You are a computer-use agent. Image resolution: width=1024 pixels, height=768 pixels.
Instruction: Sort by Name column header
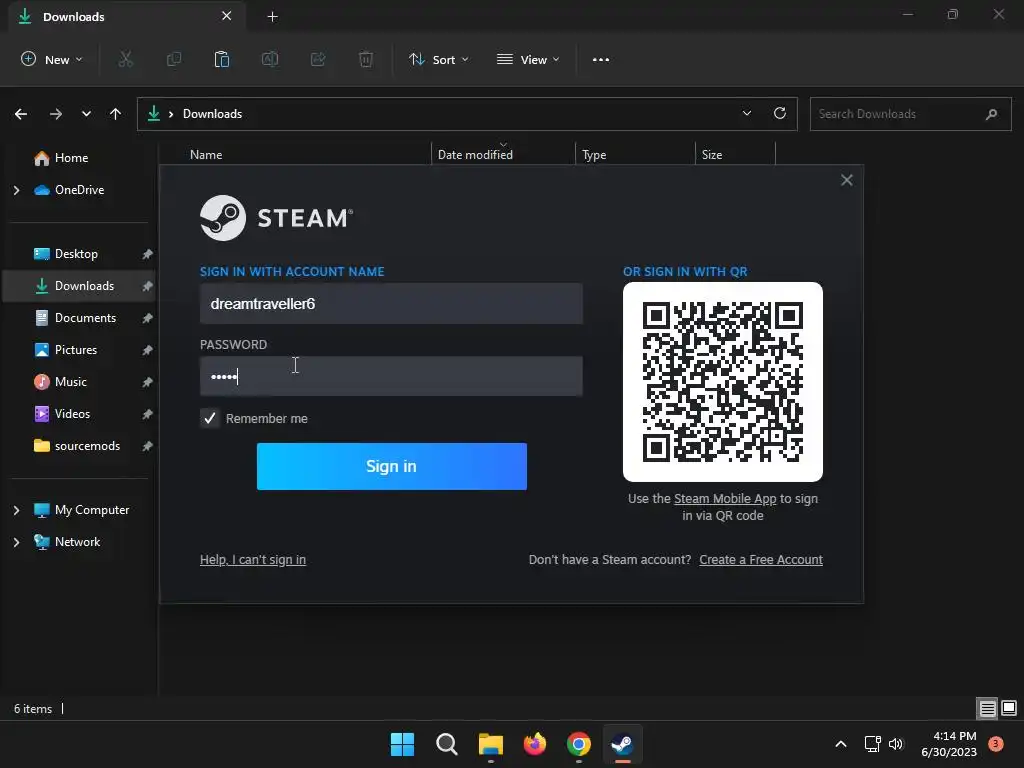(x=206, y=155)
